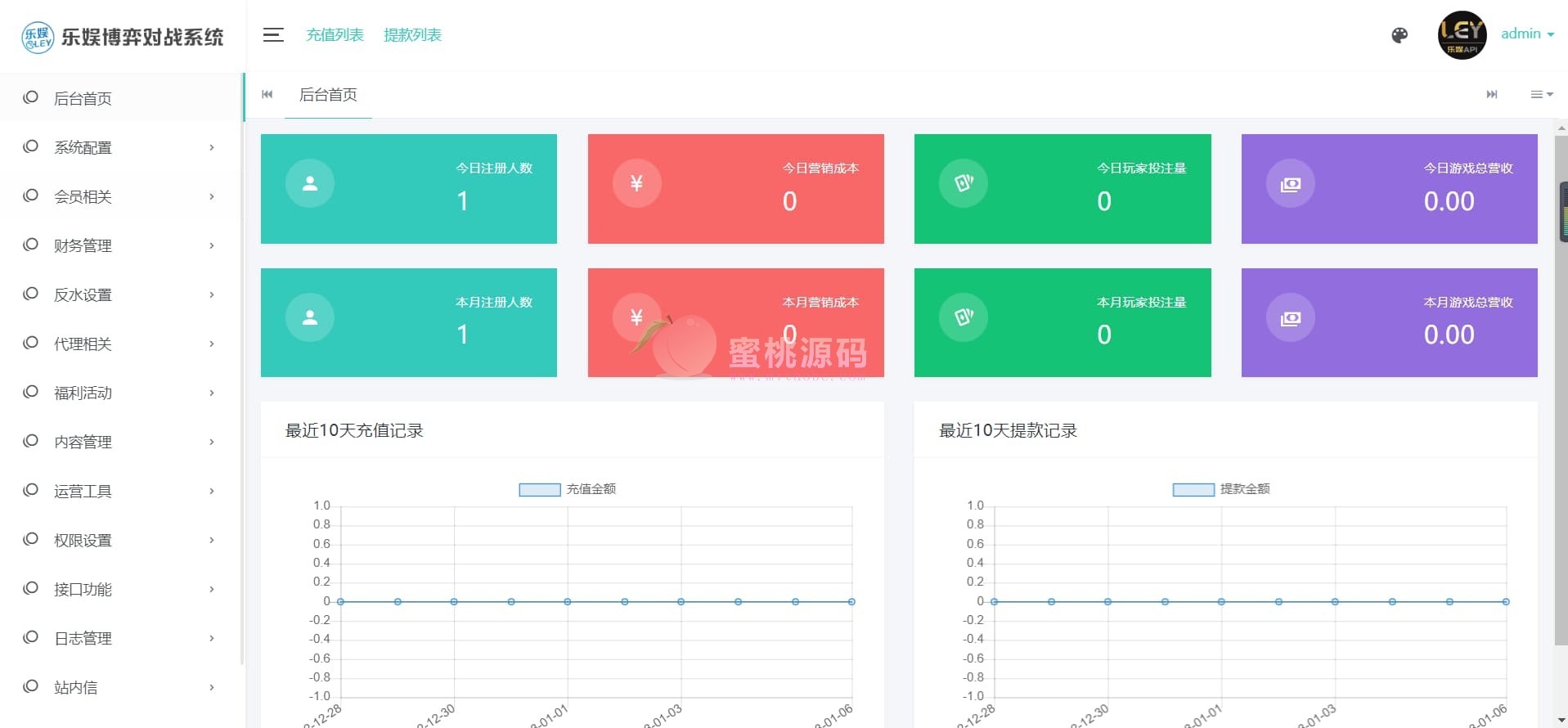This screenshot has width=1568, height=728.
Task: Click money icon on 今日游戏总营收 card
Action: pyautogui.click(x=1291, y=184)
